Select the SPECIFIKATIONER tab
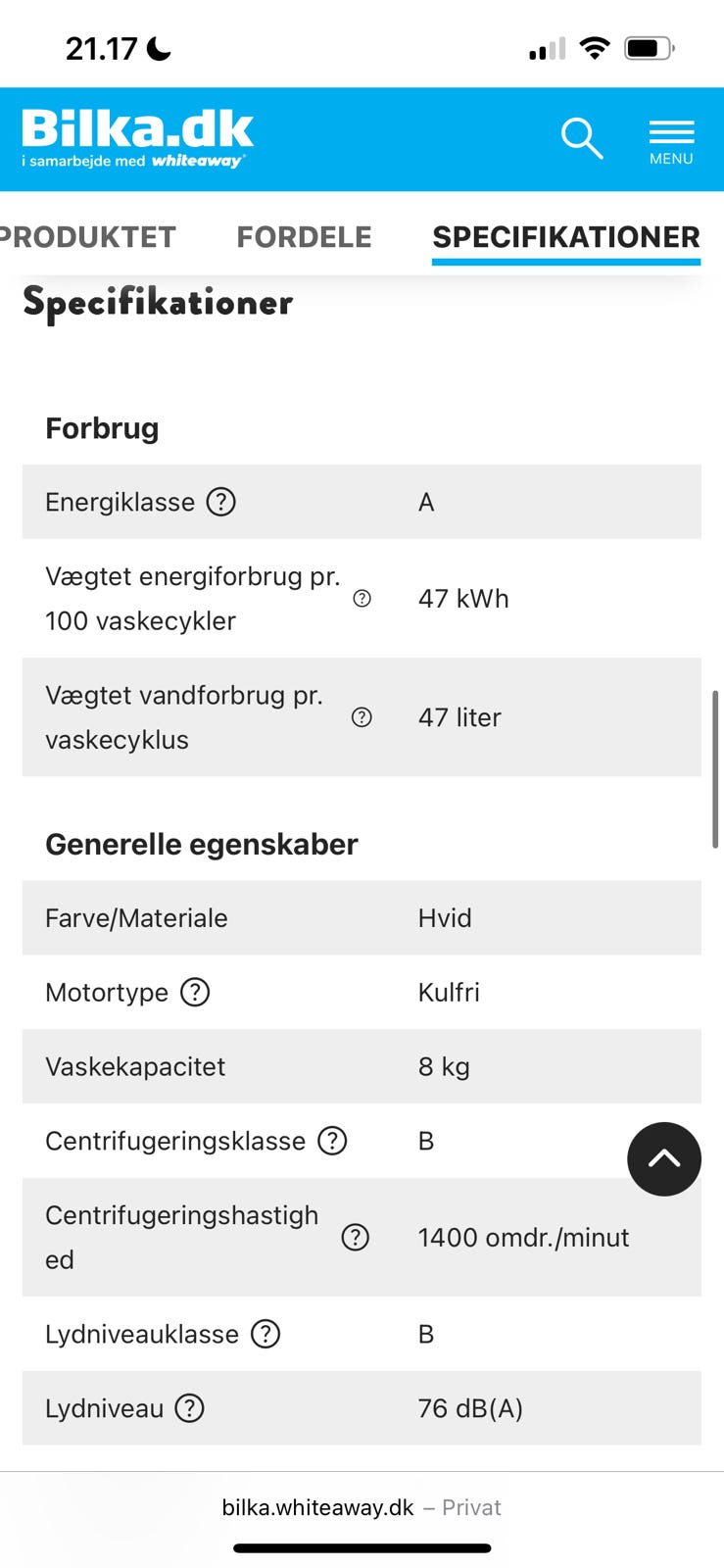Viewport: 724px width, 1568px height. [x=566, y=237]
